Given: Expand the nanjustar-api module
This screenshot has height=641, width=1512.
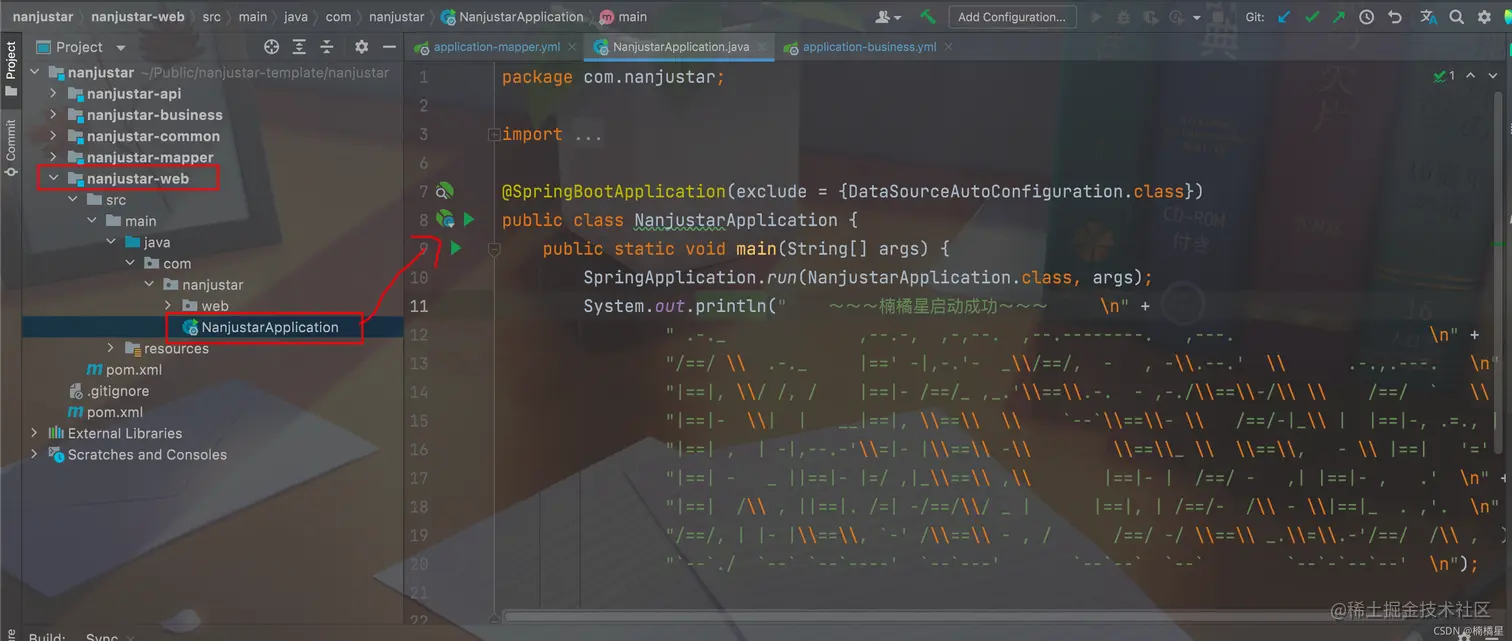Looking at the screenshot, I should click(54, 93).
